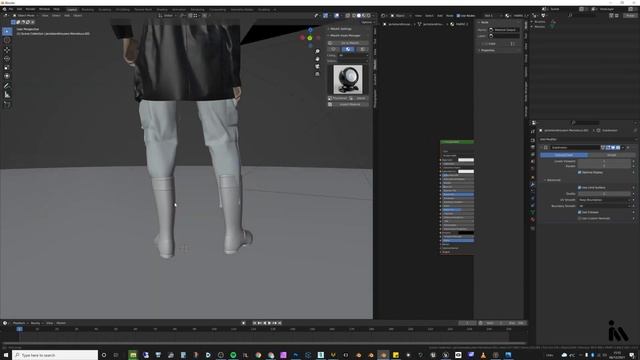The height and width of the screenshot is (360, 640).
Task: Click the green Y axis gizmo ball
Action: 310,38
